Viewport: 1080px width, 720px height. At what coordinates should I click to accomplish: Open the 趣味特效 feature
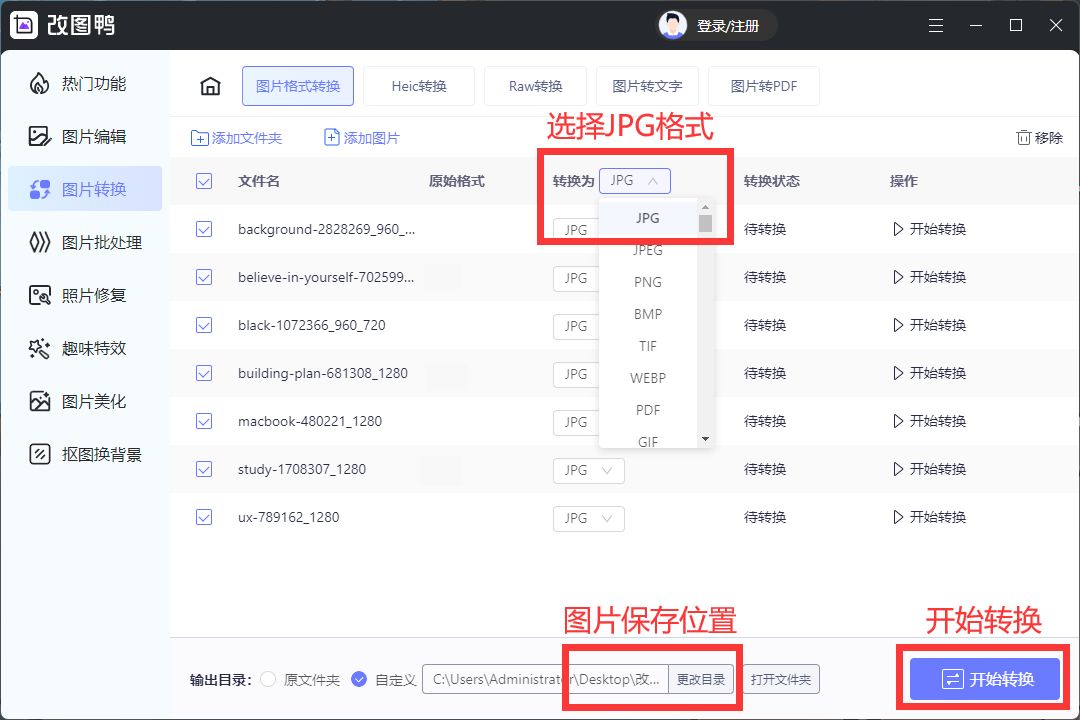[85, 347]
